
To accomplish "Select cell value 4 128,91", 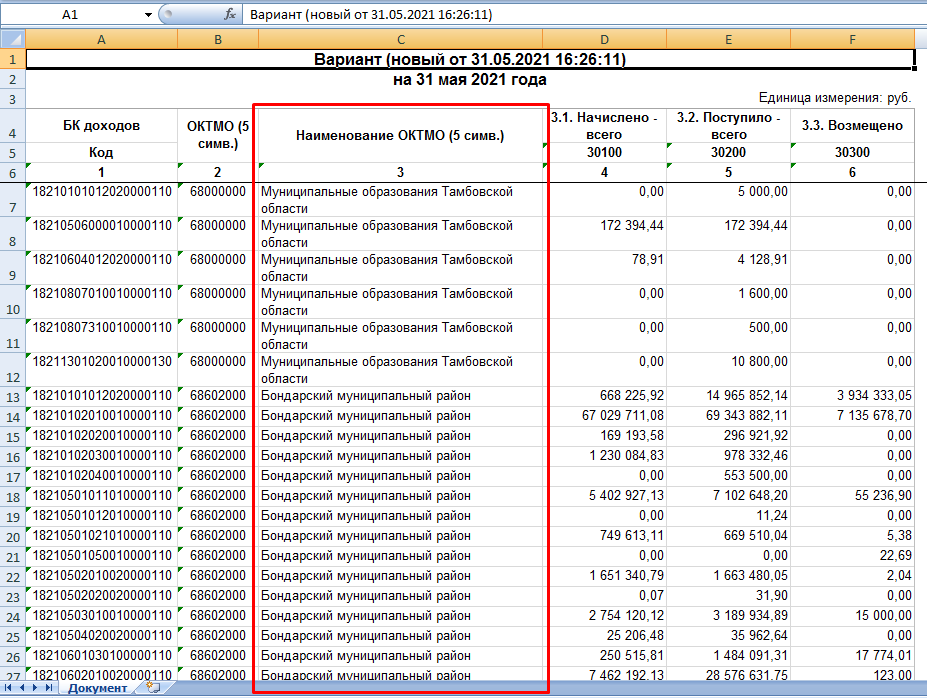I will click(x=728, y=268).
